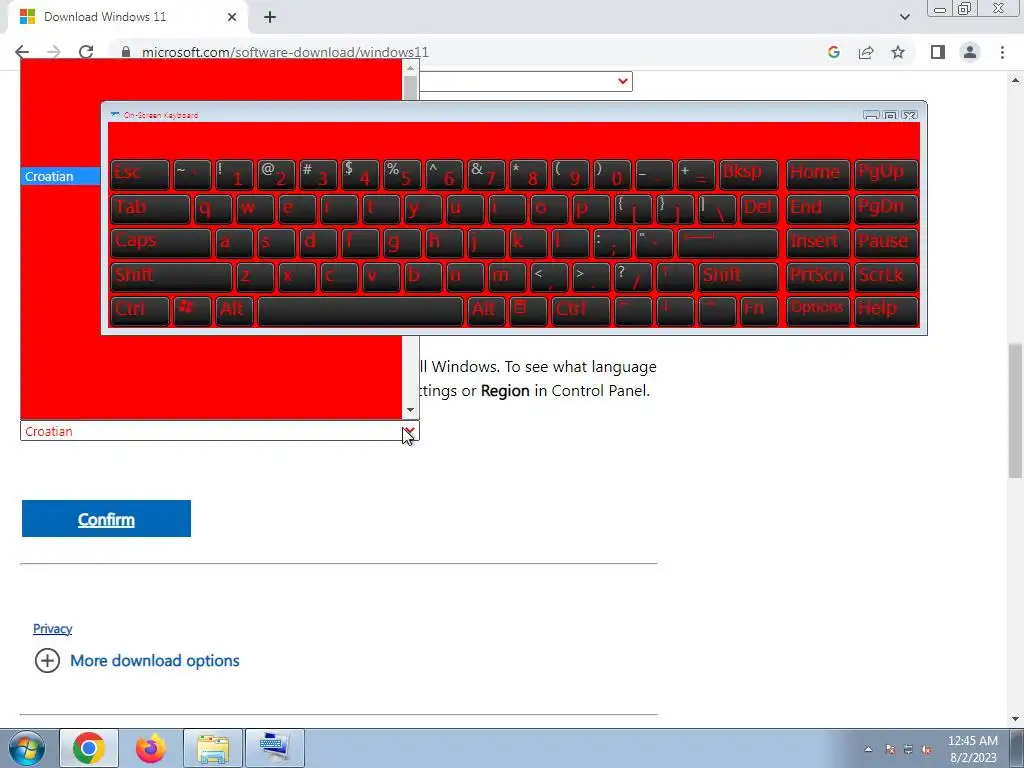The image size is (1024, 768).
Task: Click the network tray icon
Action: pyautogui.click(x=908, y=750)
